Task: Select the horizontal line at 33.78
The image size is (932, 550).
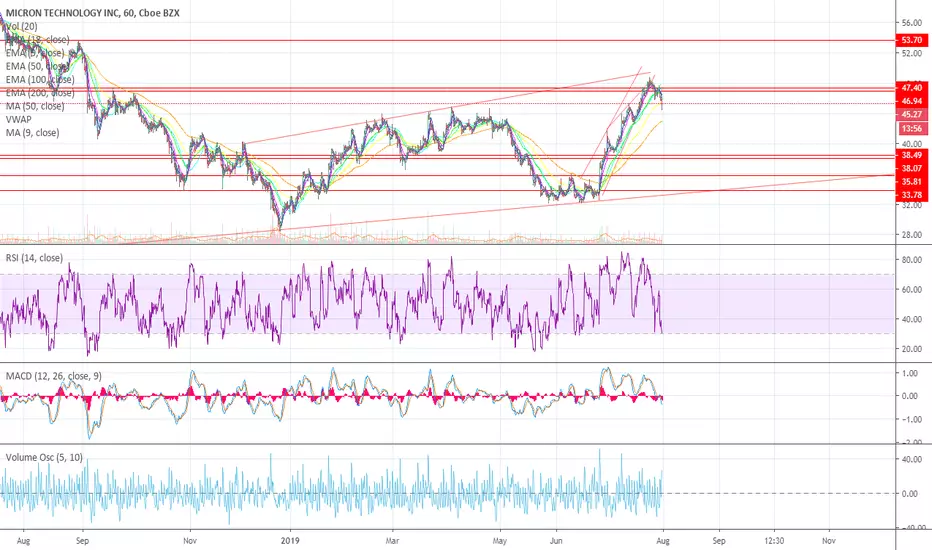Action: 447,190
